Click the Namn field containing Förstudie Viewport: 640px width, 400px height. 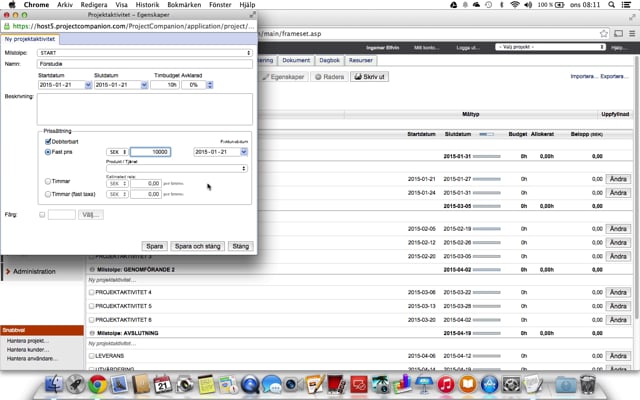(144, 64)
